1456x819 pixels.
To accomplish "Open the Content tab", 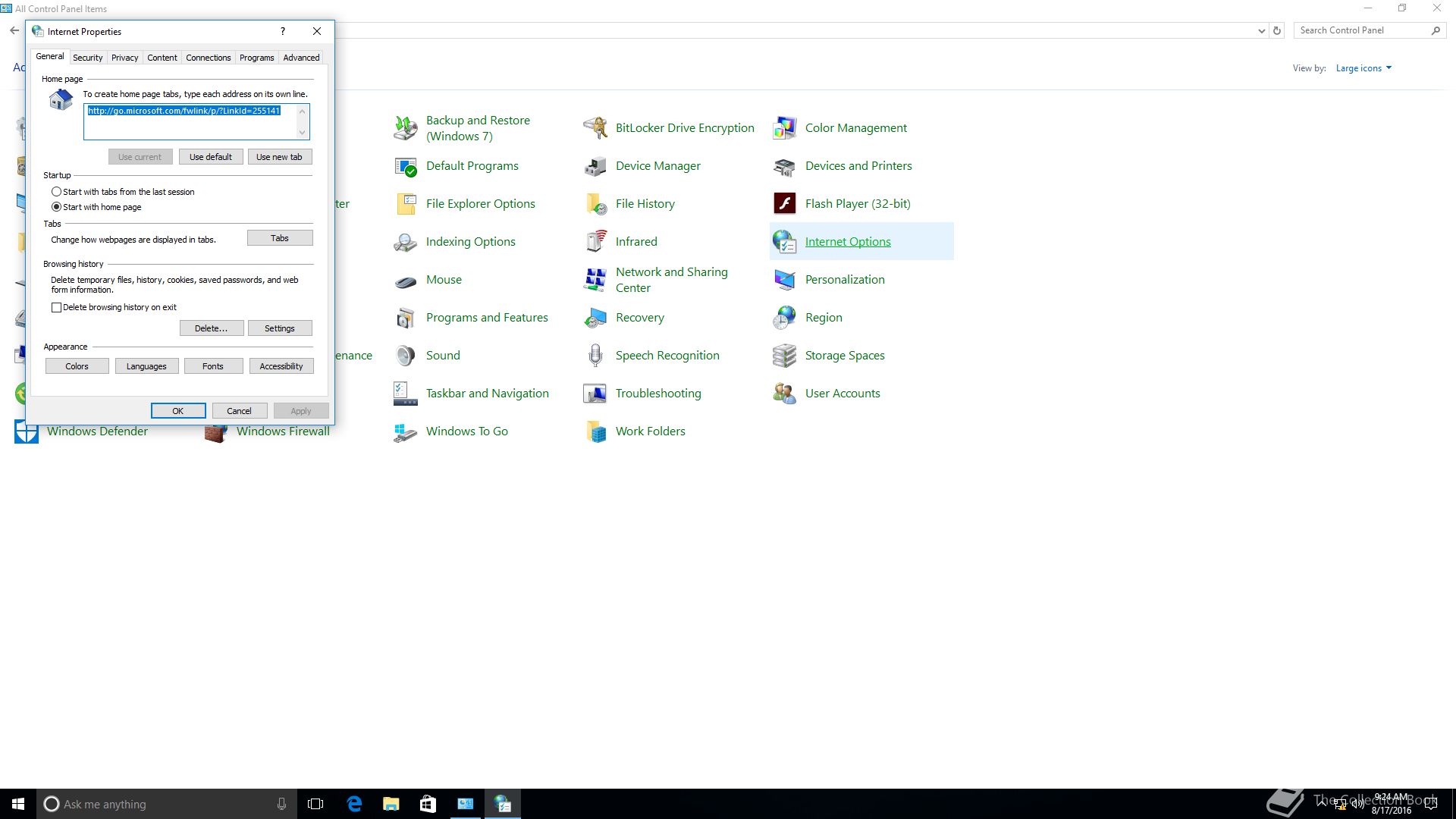I will pyautogui.click(x=162, y=58).
